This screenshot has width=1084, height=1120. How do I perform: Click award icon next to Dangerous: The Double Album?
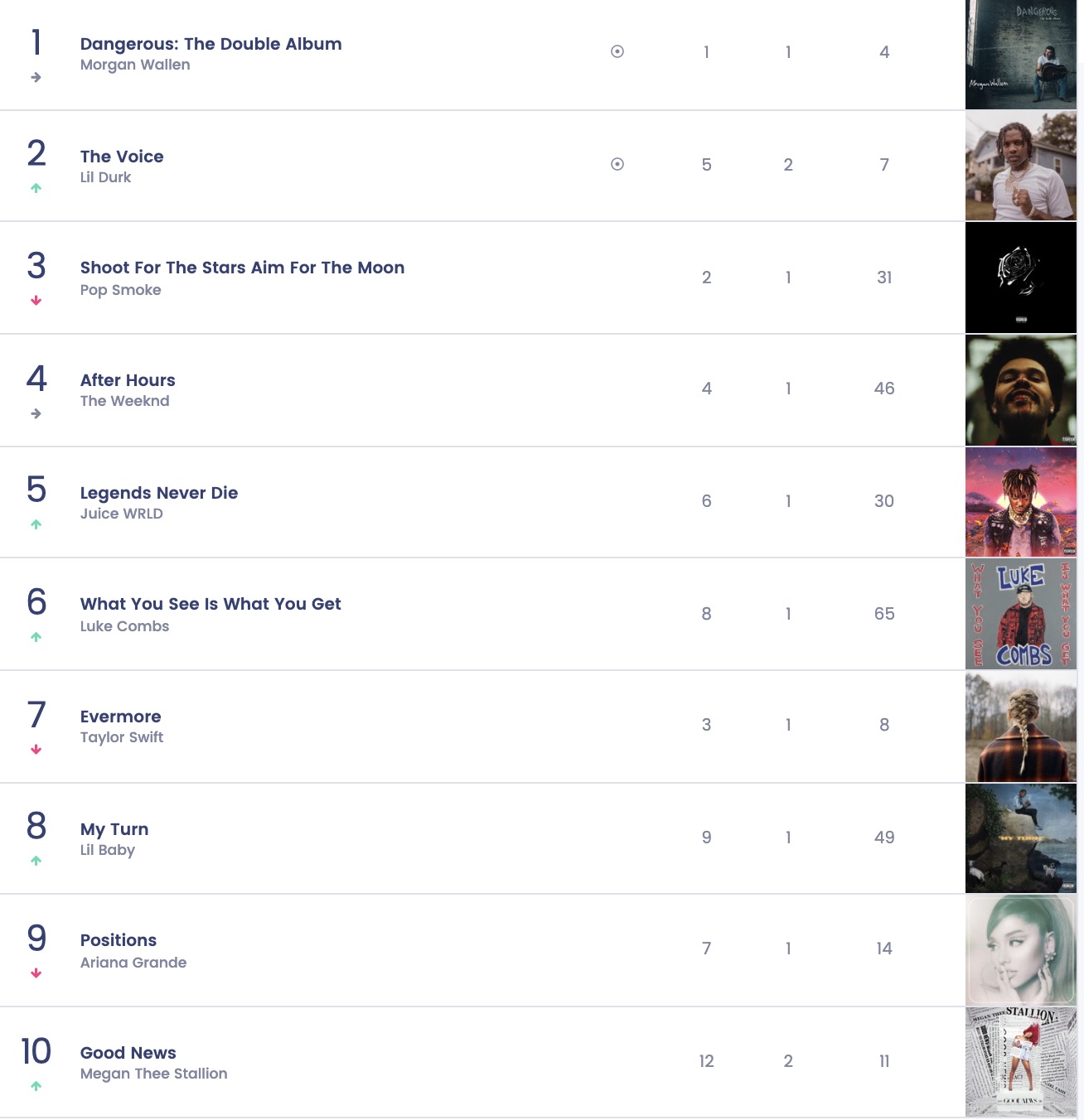[x=617, y=51]
